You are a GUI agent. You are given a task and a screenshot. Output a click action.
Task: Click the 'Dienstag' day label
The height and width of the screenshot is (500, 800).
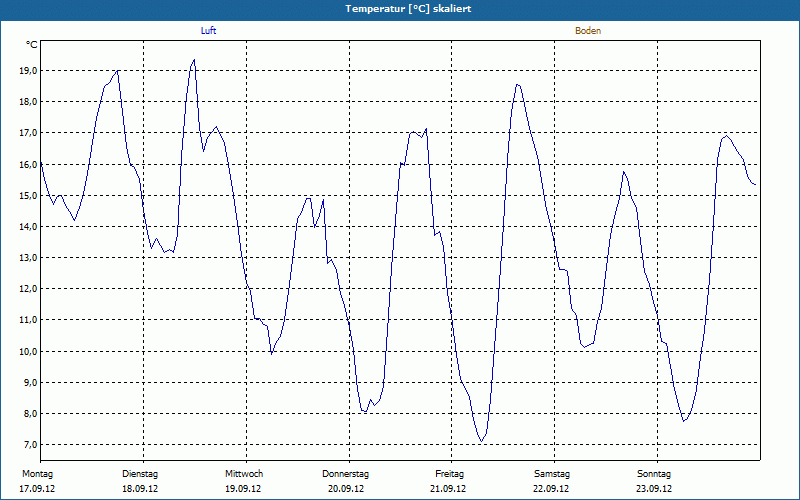(140, 474)
